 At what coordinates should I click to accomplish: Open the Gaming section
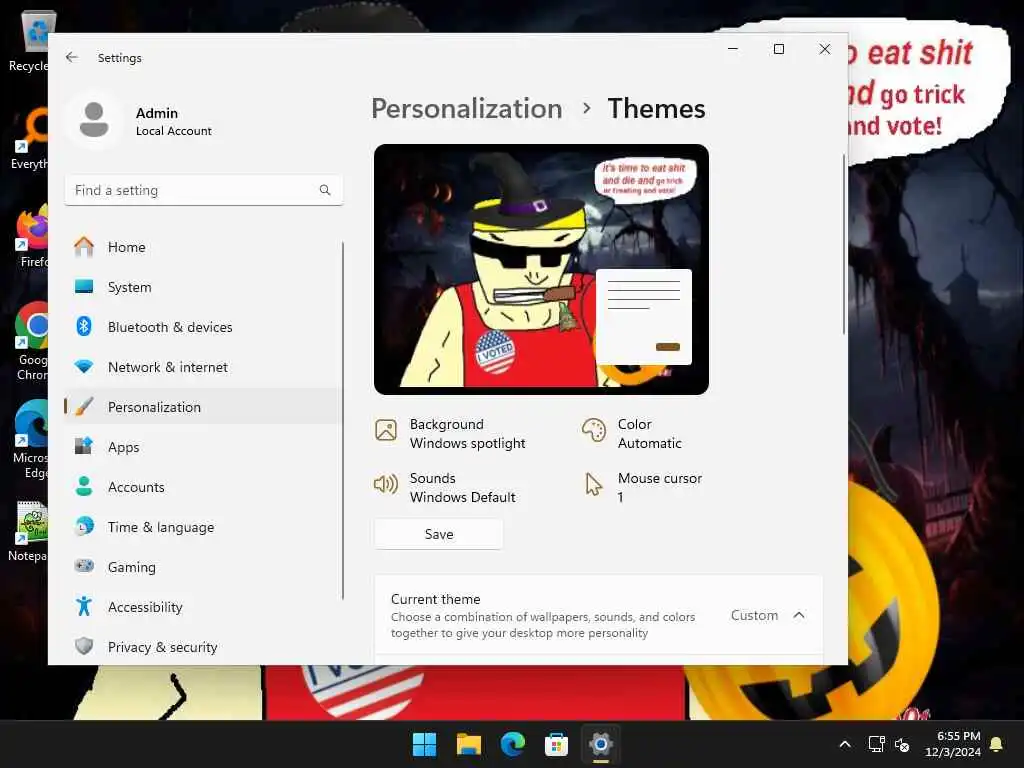click(x=204, y=567)
